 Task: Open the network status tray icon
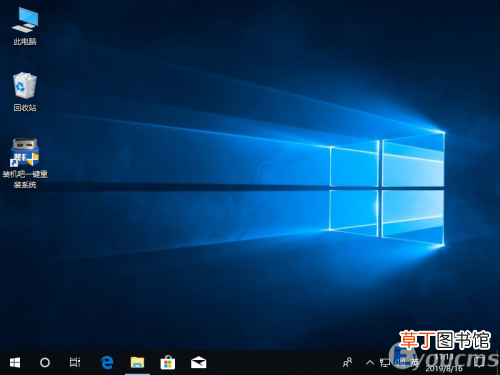coord(385,363)
